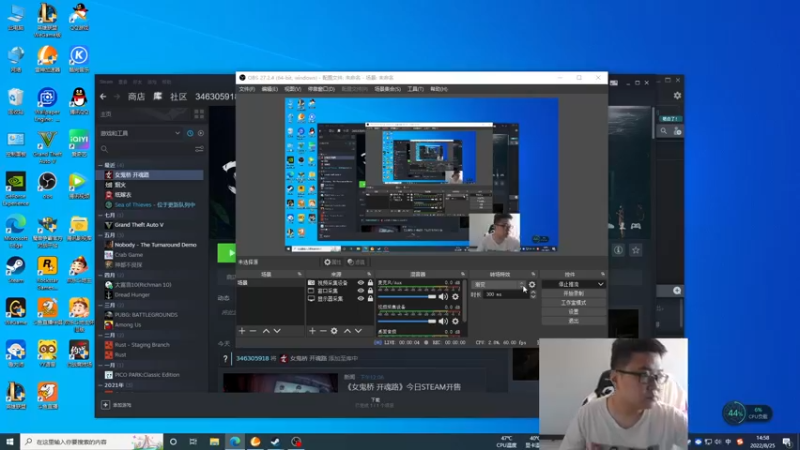Open the 游戏和工具 Steam category dropdown

pos(140,133)
